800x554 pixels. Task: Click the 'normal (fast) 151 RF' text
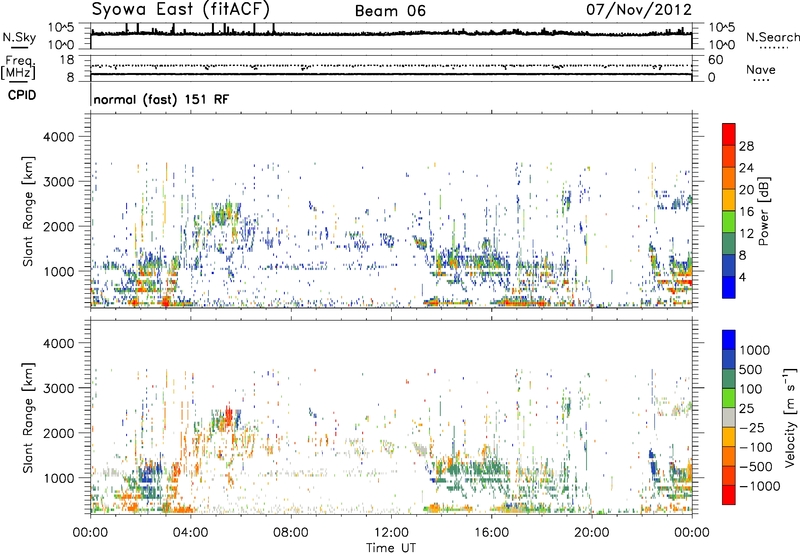(161, 99)
